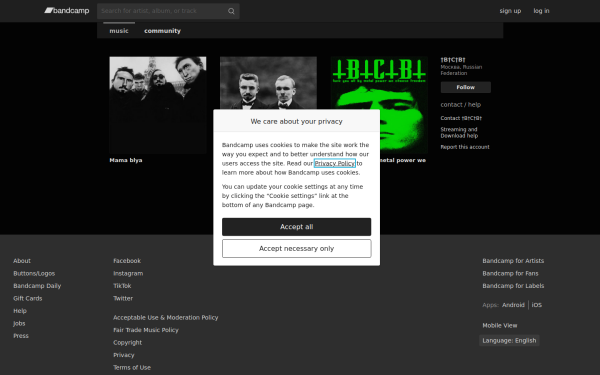600x375 pixels.
Task: Open the Jobs footer link
Action: point(19,323)
